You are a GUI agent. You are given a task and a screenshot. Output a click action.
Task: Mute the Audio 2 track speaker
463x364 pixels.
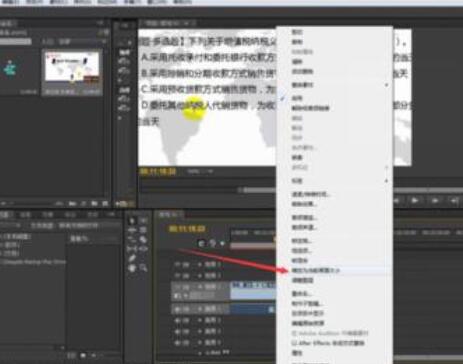178,320
